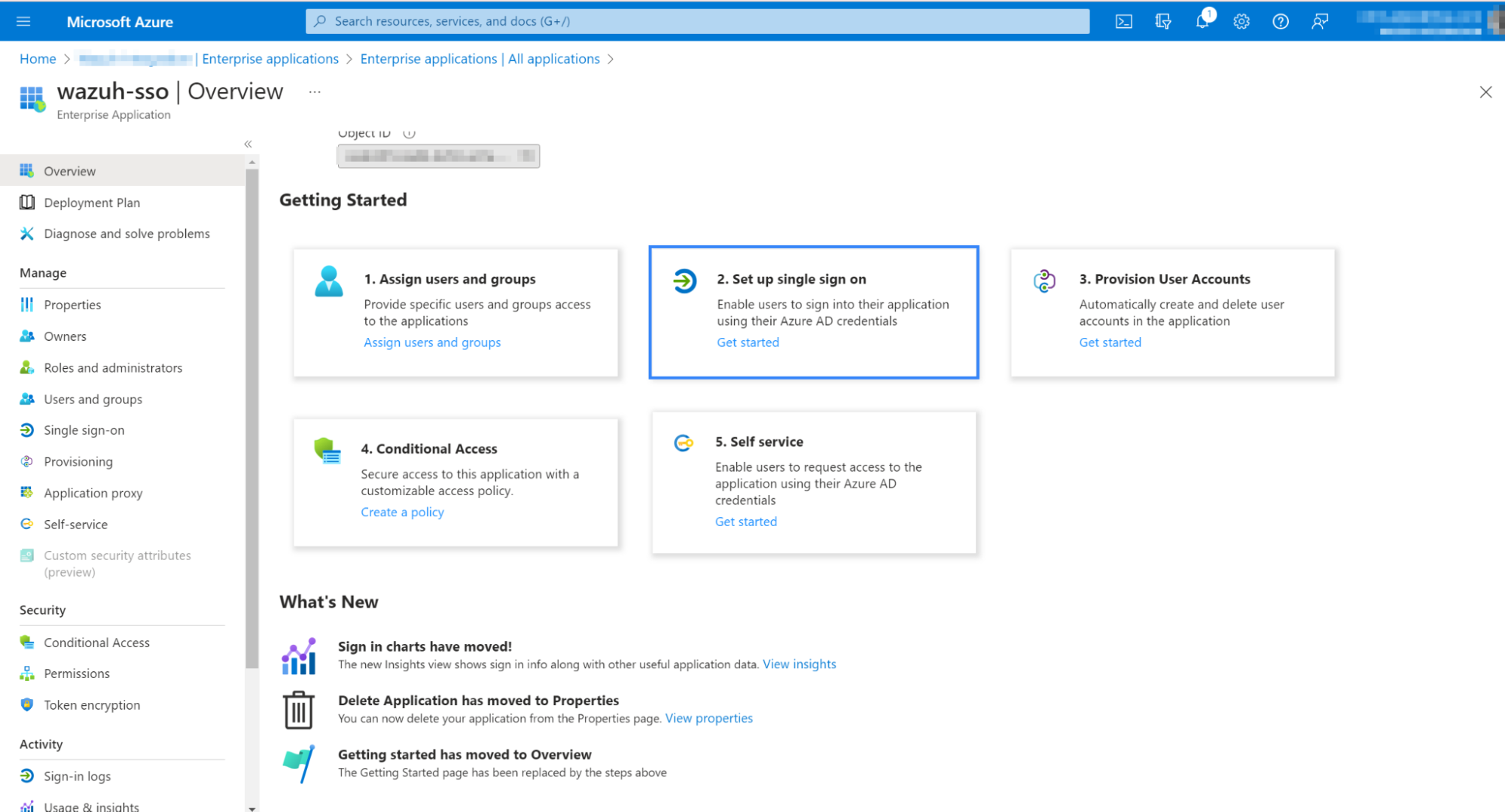This screenshot has height=812, width=1505.
Task: Focus the search resources input field
Action: [x=697, y=21]
